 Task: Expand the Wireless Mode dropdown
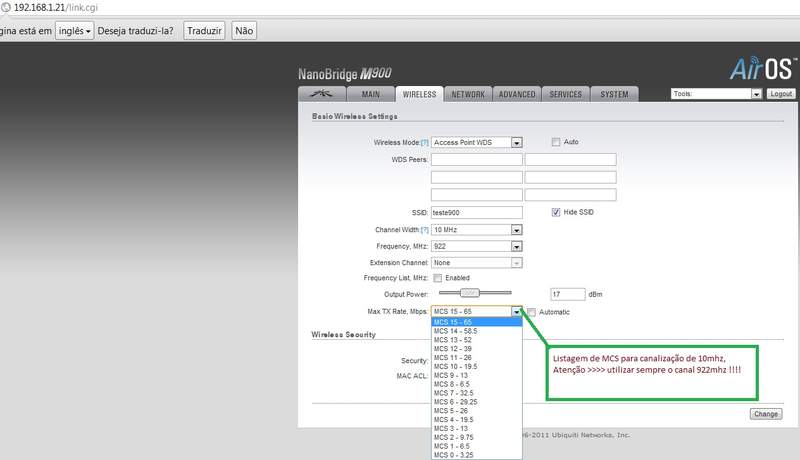coord(477,143)
